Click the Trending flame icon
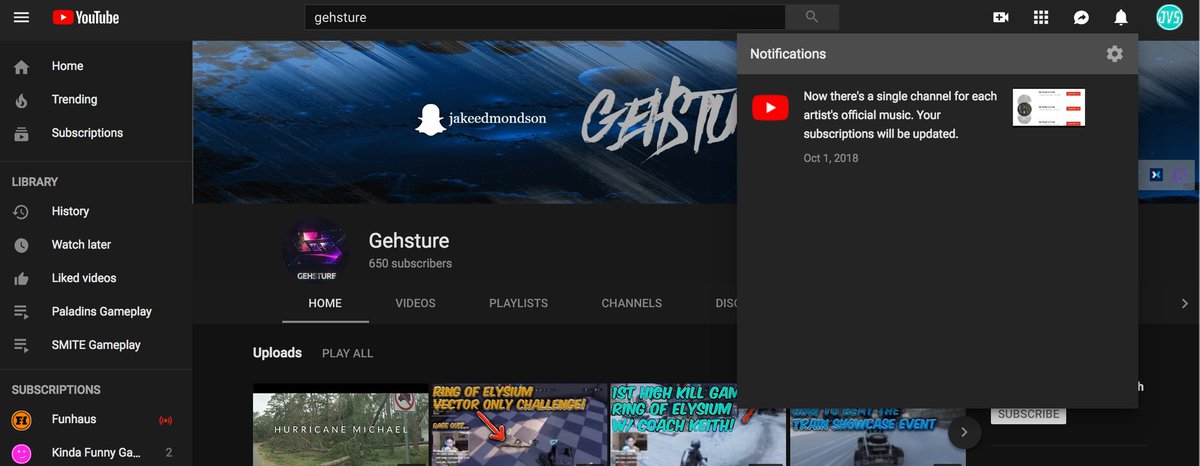This screenshot has width=1200, height=466. (21, 100)
